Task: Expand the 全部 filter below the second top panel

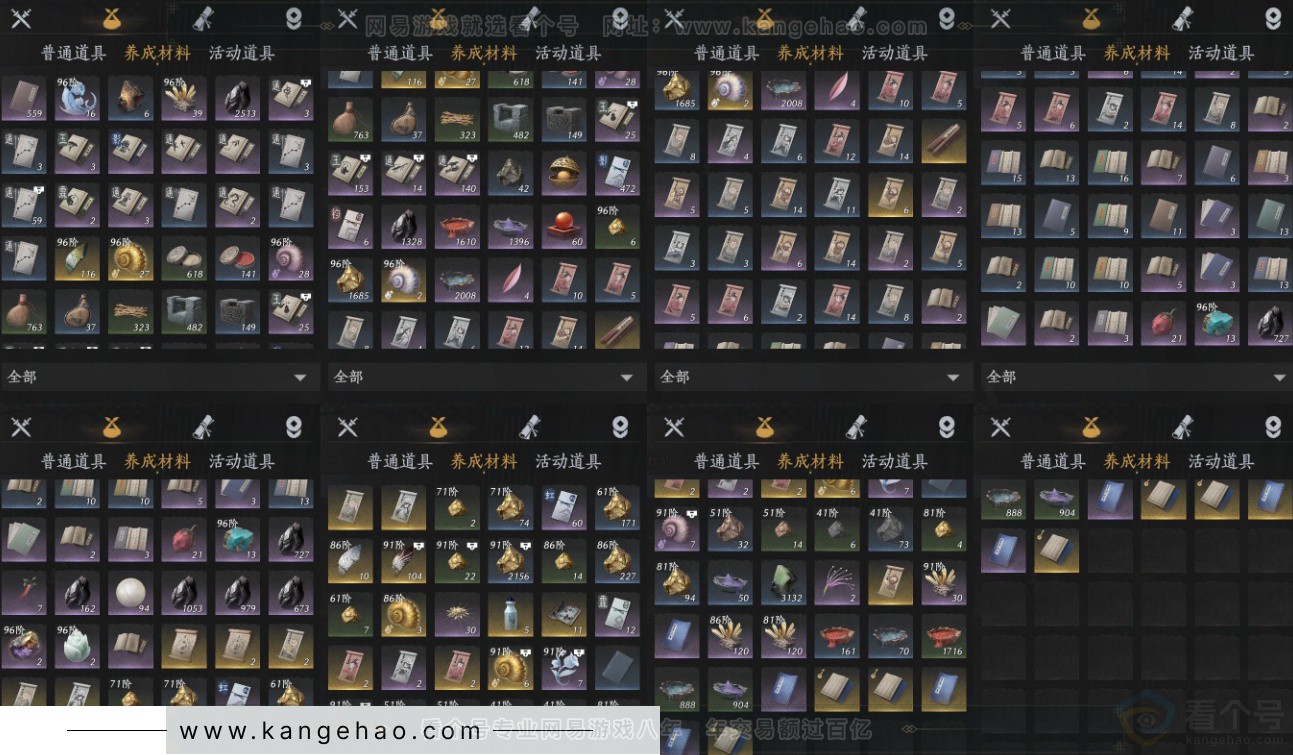Action: click(486, 377)
